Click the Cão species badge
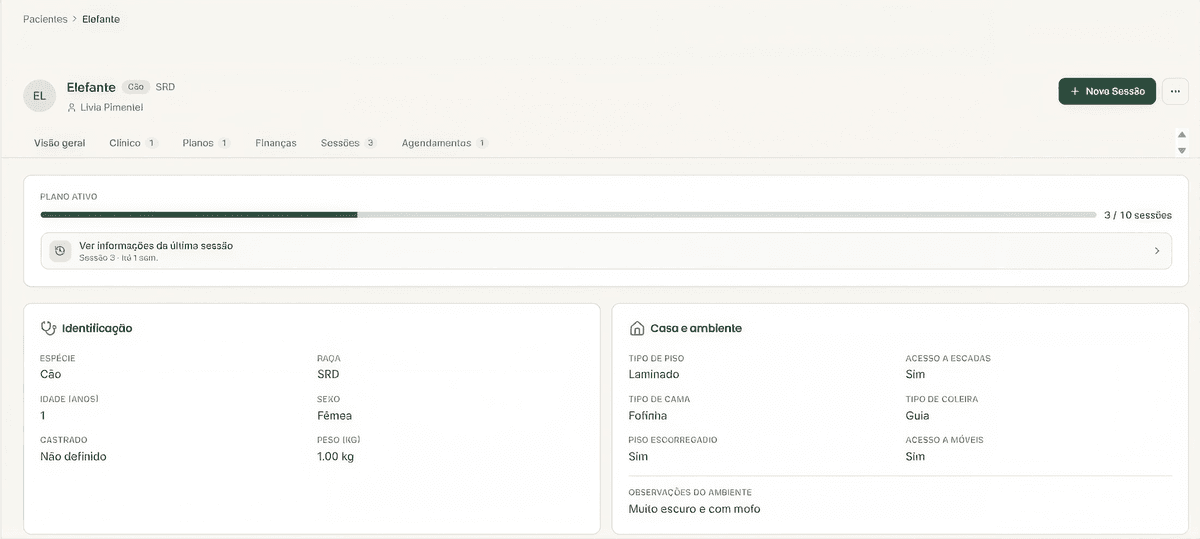Image resolution: width=1200 pixels, height=539 pixels. (x=136, y=87)
